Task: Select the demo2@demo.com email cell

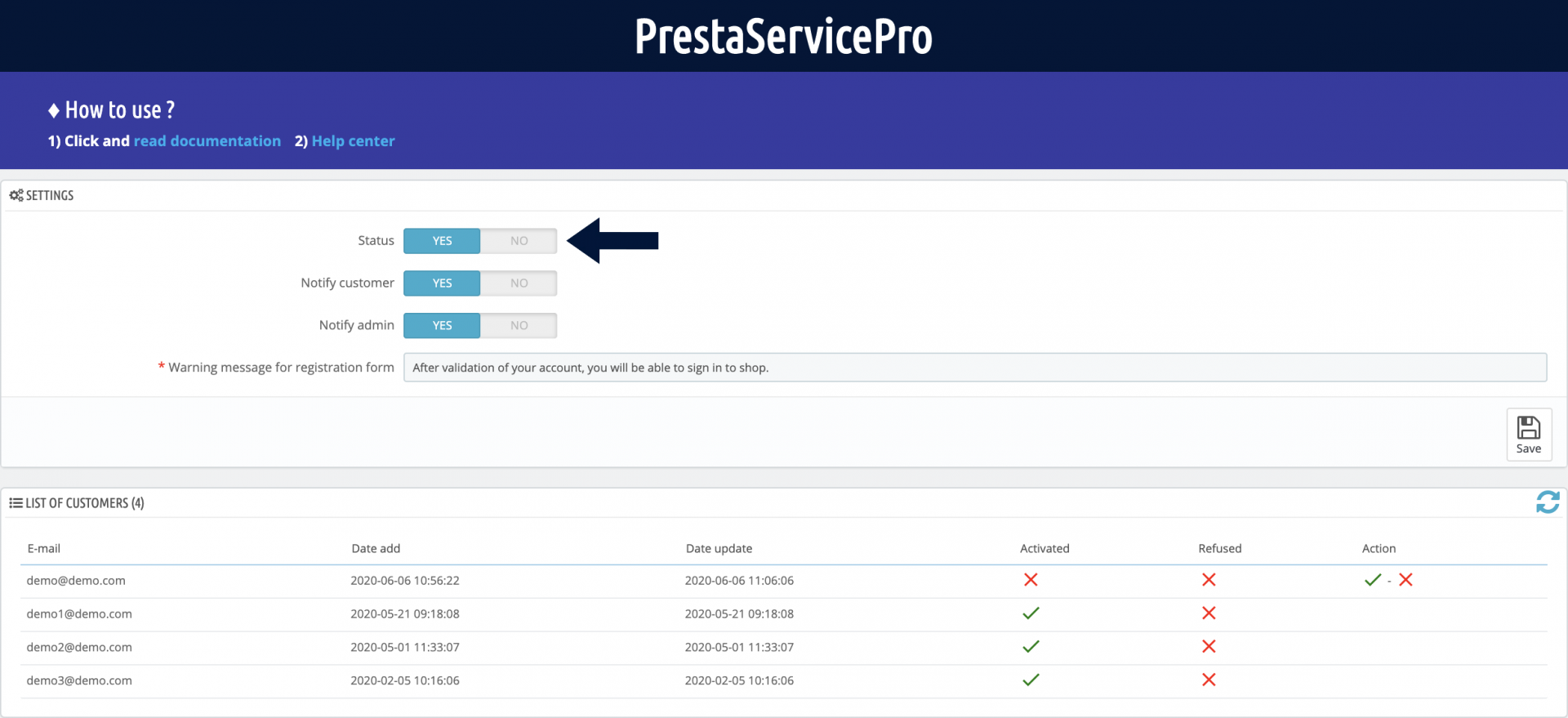Action: 79,648
